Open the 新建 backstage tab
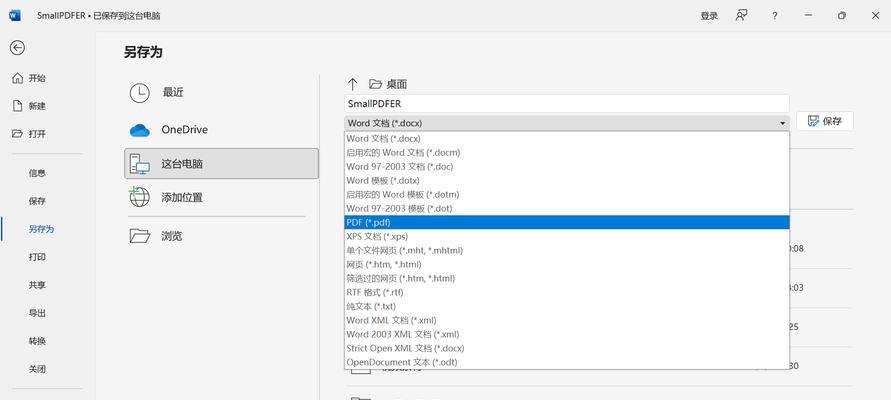This screenshot has width=891, height=400. pyautogui.click(x=37, y=106)
